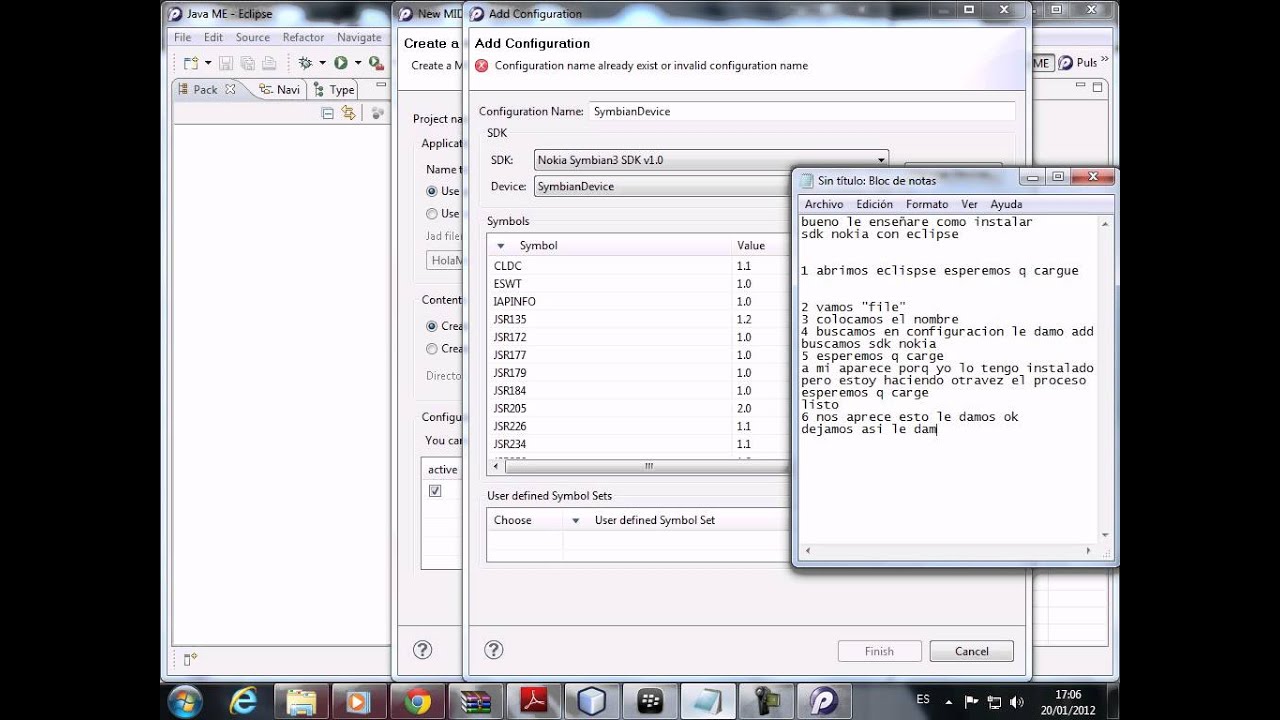
Task: Select the JSR135 symbol row
Action: 640,320
